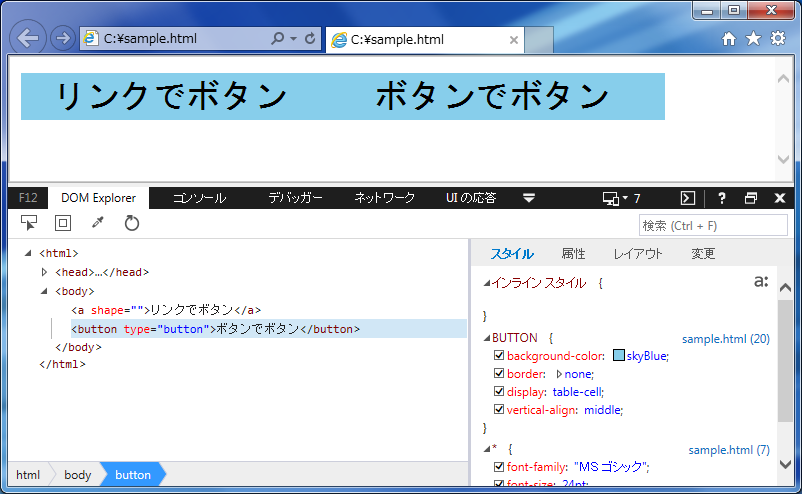Screen dimensions: 802x494
Task: Unpin the developer tools window
Action: [x=750, y=198]
